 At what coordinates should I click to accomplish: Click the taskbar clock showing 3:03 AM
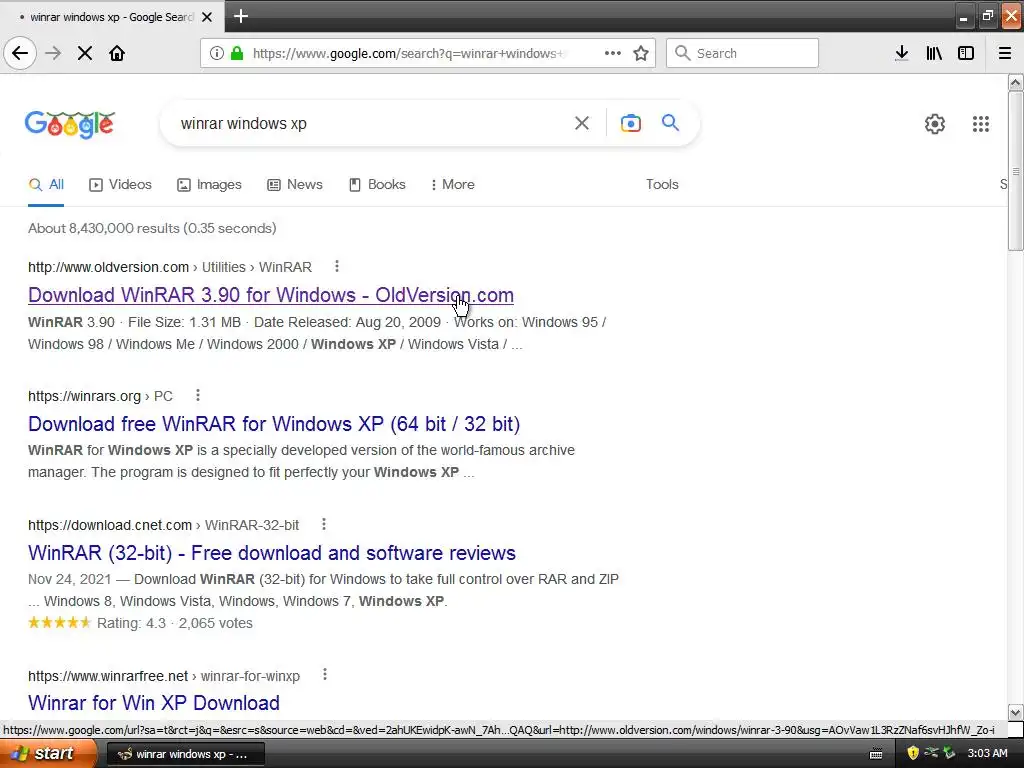click(987, 754)
